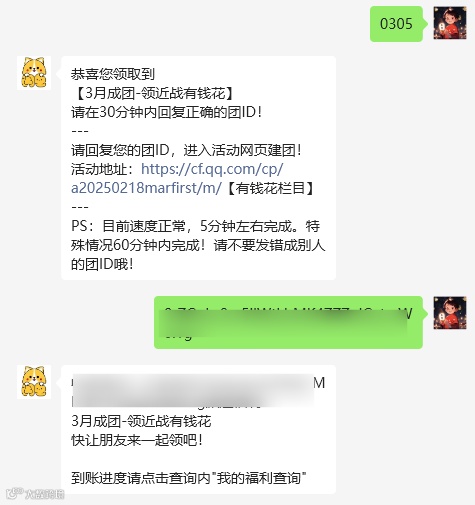The image size is (475, 505).
Task: Select the PS:目前速度正常 paragraph
Action: 198,245
